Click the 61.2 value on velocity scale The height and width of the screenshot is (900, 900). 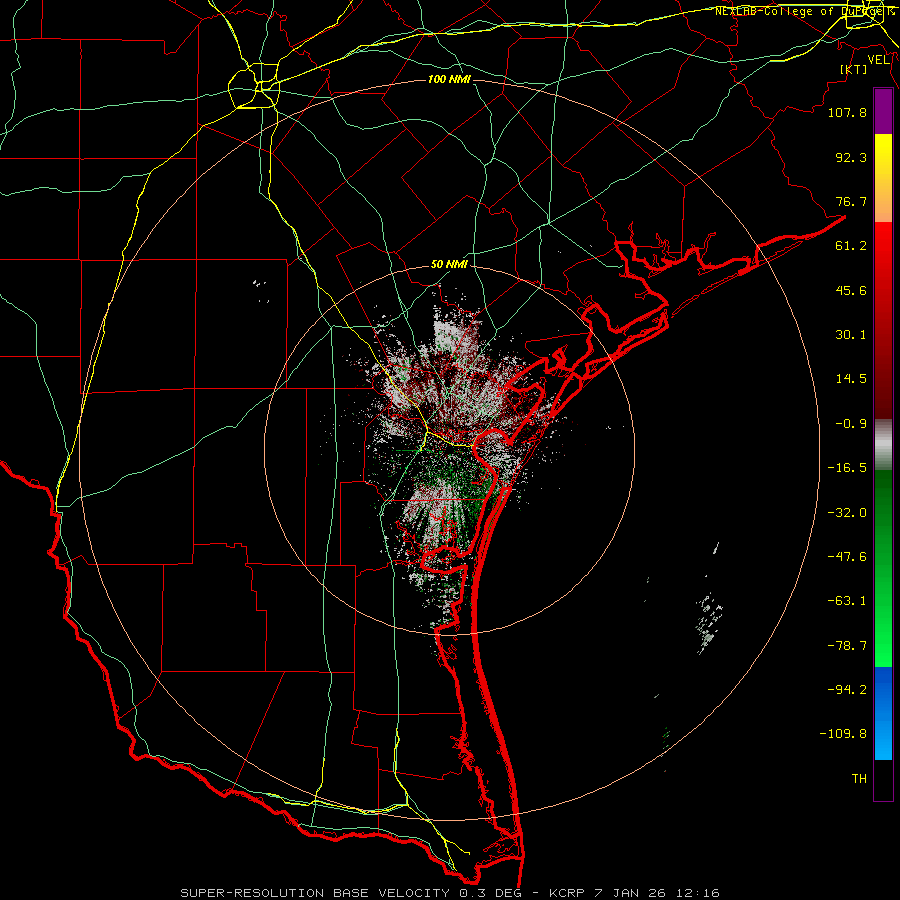click(x=851, y=246)
